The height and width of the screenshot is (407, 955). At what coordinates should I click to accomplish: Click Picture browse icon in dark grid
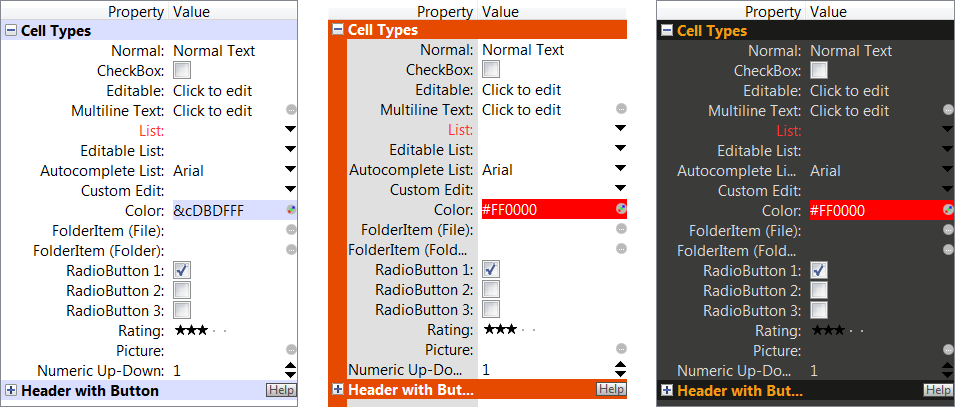pyautogui.click(x=948, y=350)
